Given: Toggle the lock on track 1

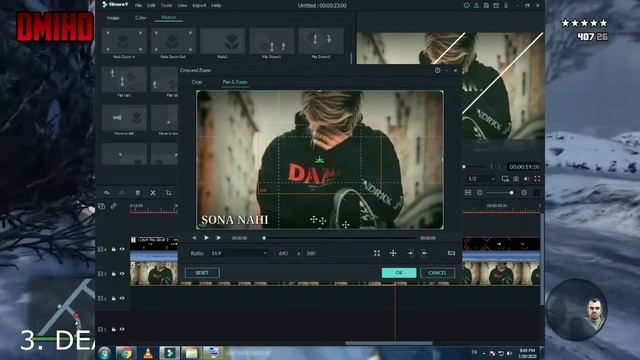Looking at the screenshot, I should [113, 329].
